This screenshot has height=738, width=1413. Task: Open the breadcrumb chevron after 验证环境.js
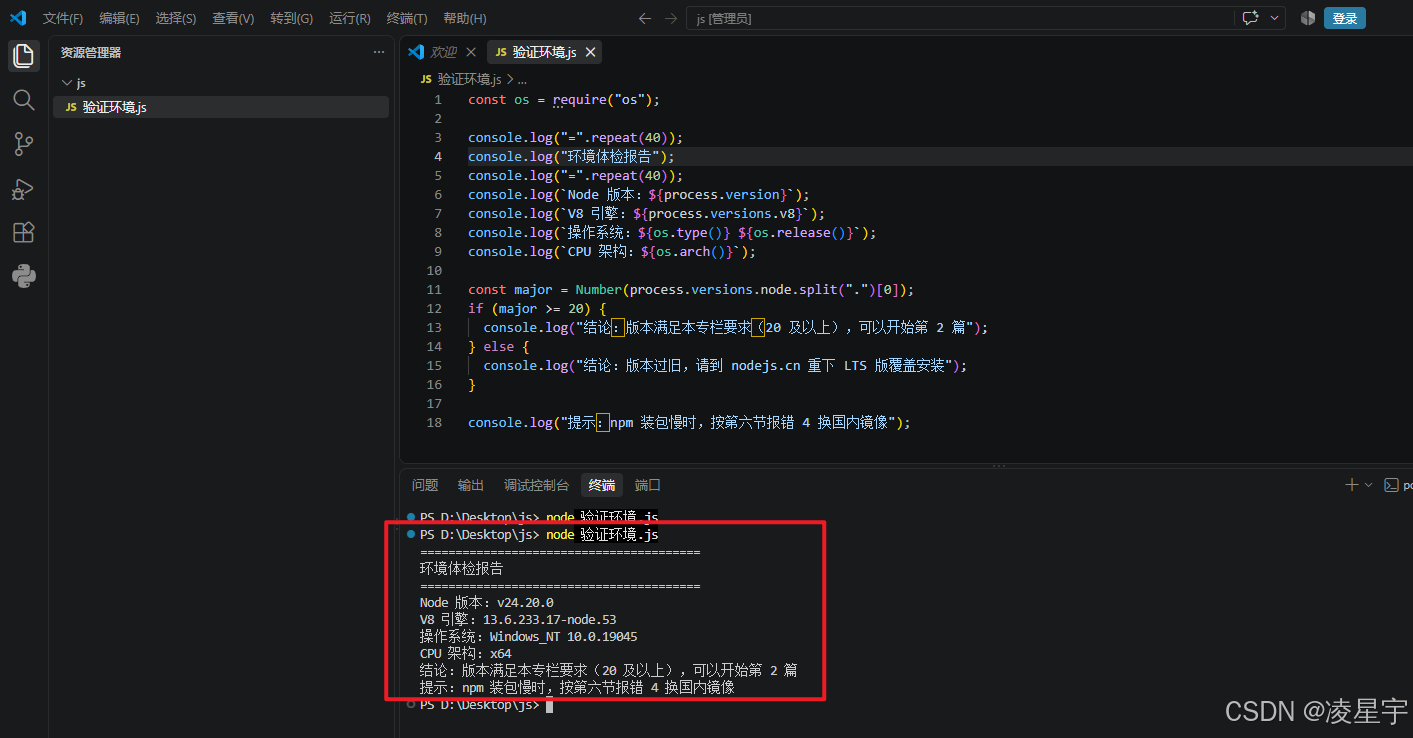(x=511, y=79)
